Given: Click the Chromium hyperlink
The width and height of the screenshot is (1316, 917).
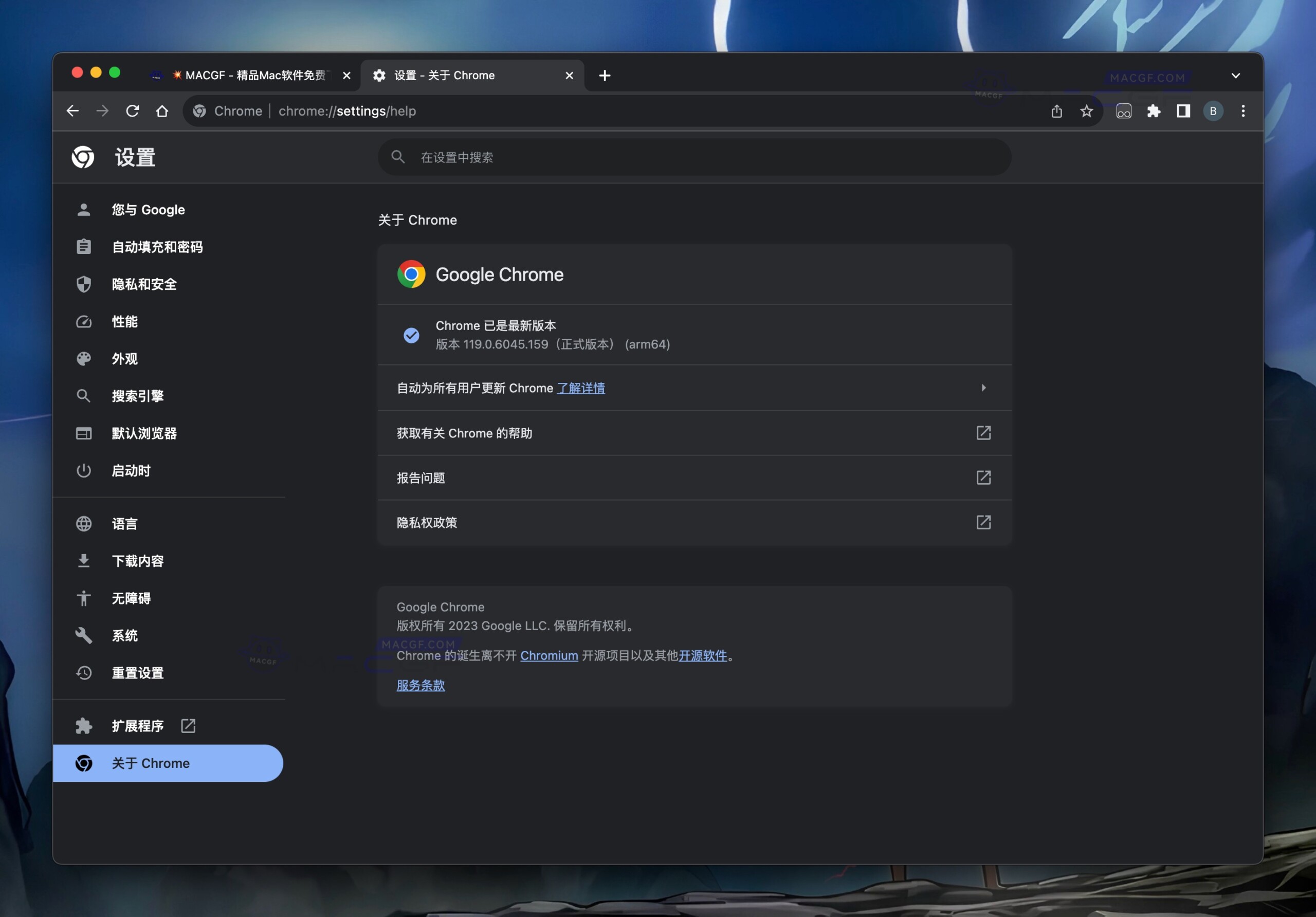Looking at the screenshot, I should click(x=549, y=656).
